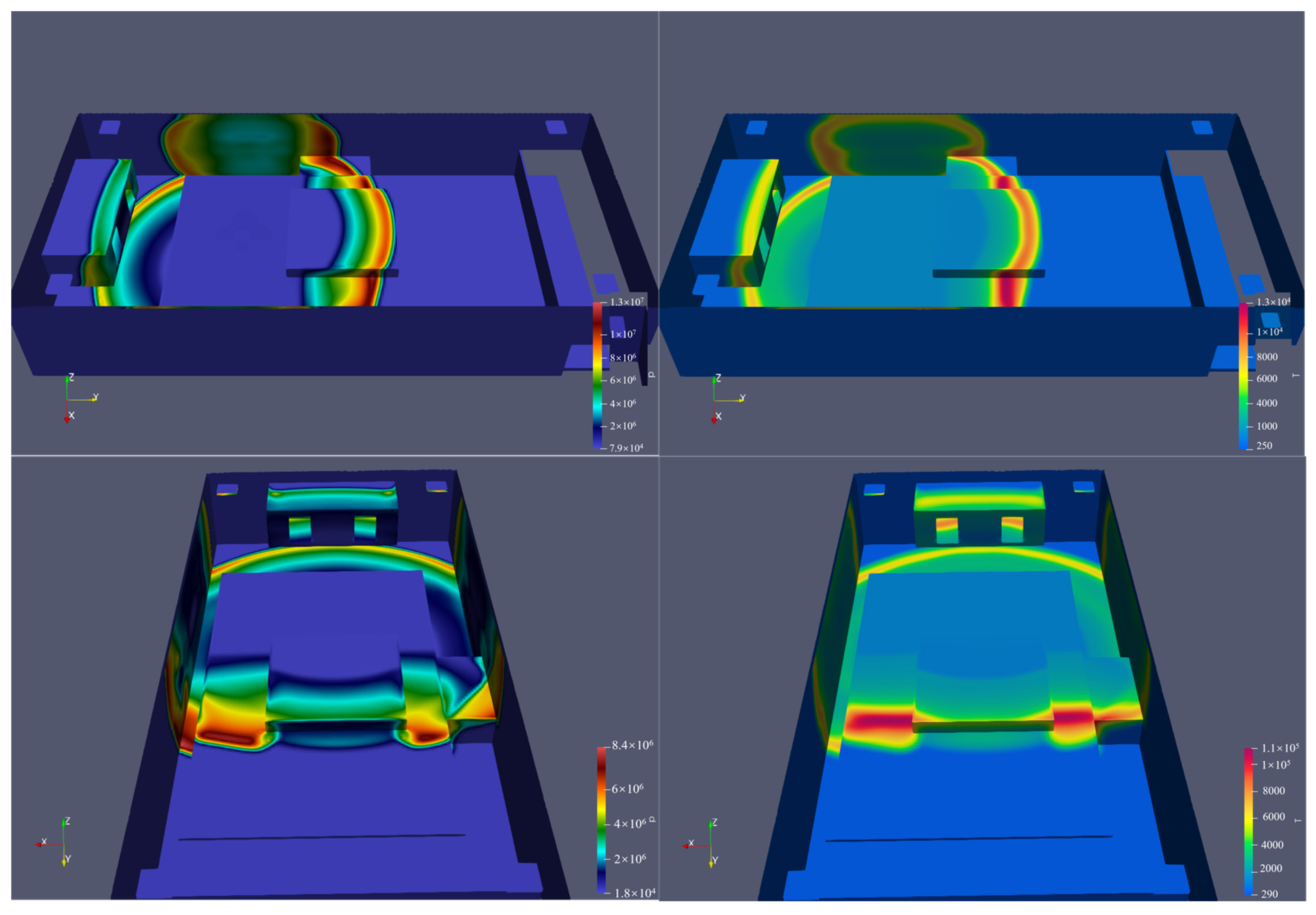1316x915 pixels.
Task: Click the 290 label on the bottom-right temperature legend
Action: 1269,894
